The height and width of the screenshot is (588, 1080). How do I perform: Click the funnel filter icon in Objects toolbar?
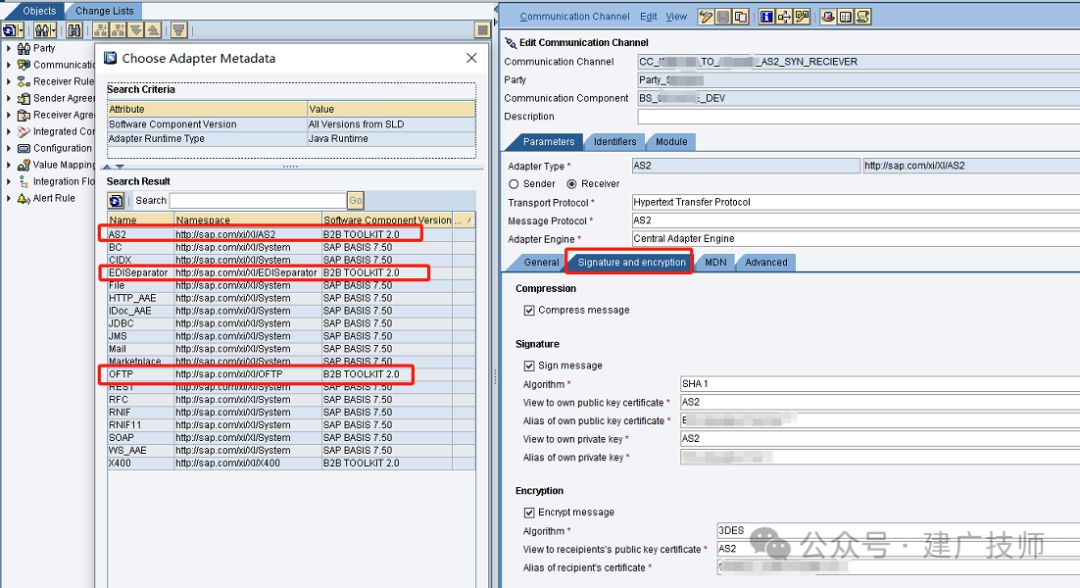point(178,30)
